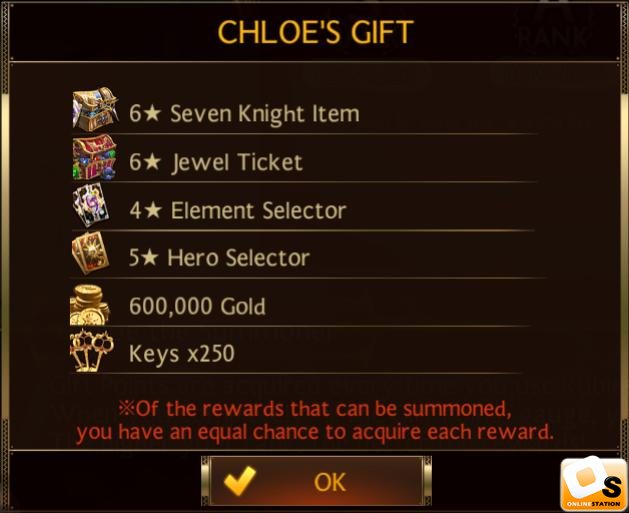Click the right gold ornamental dialog border

(x=625, y=257)
